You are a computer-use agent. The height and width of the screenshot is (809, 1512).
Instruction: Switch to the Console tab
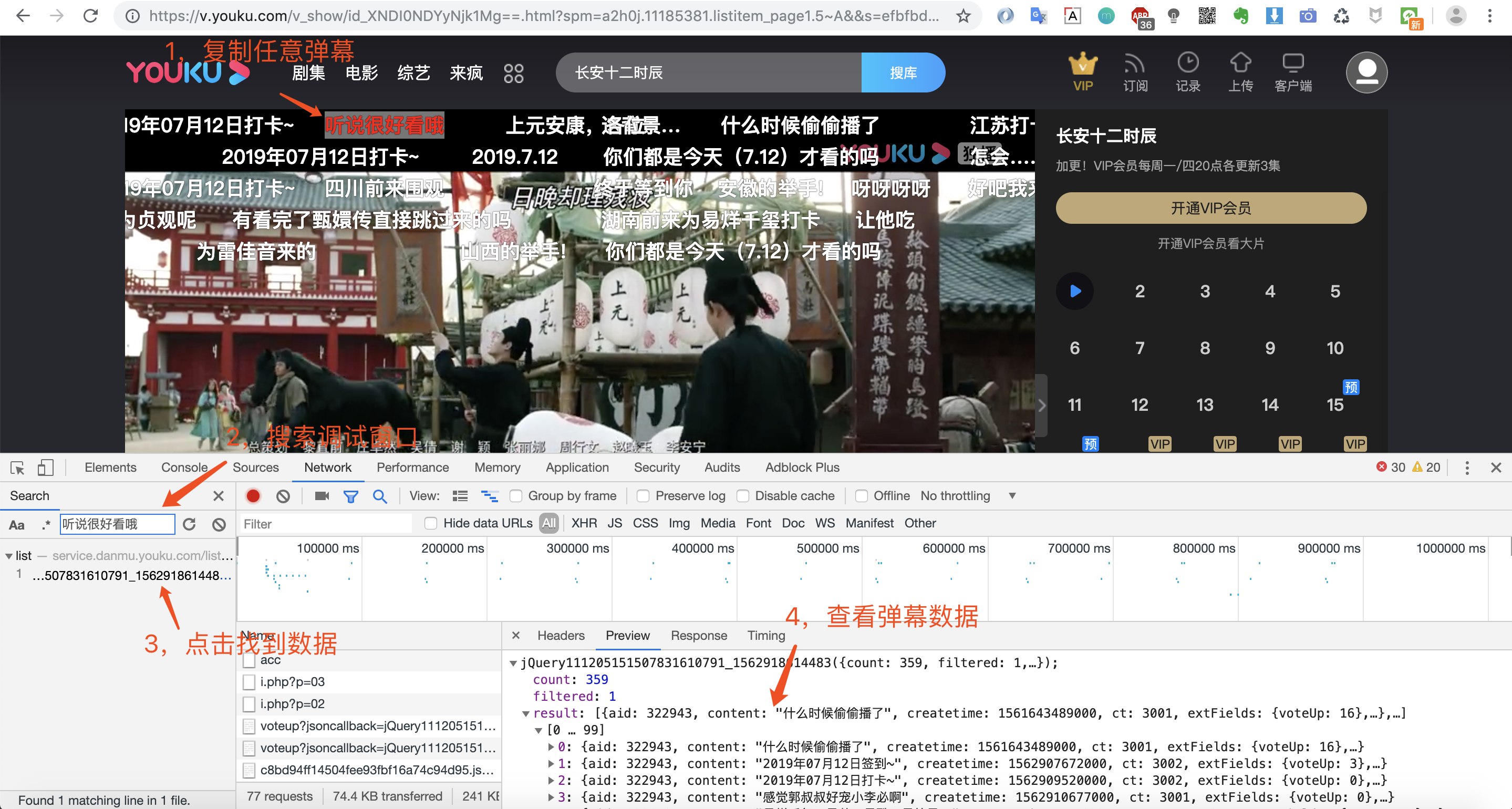[184, 468]
